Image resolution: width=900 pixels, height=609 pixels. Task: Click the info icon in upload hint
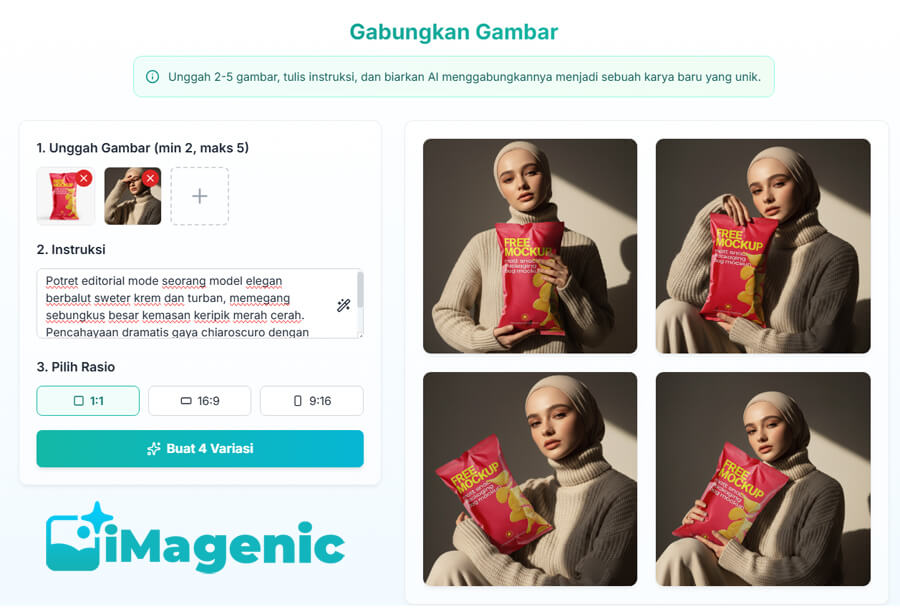point(152,76)
